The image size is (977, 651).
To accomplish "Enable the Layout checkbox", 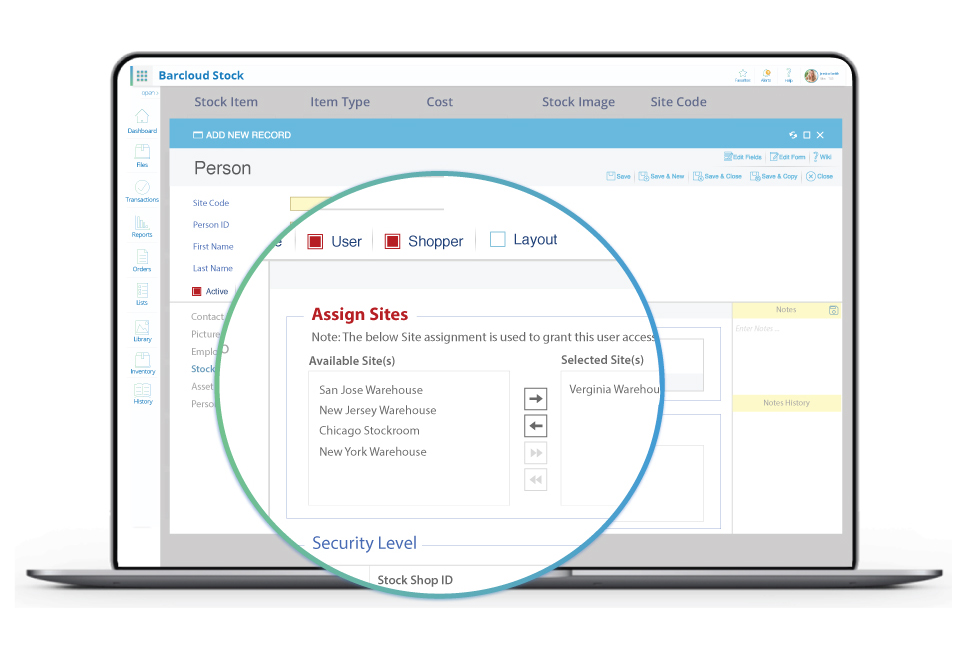I will tap(498, 239).
